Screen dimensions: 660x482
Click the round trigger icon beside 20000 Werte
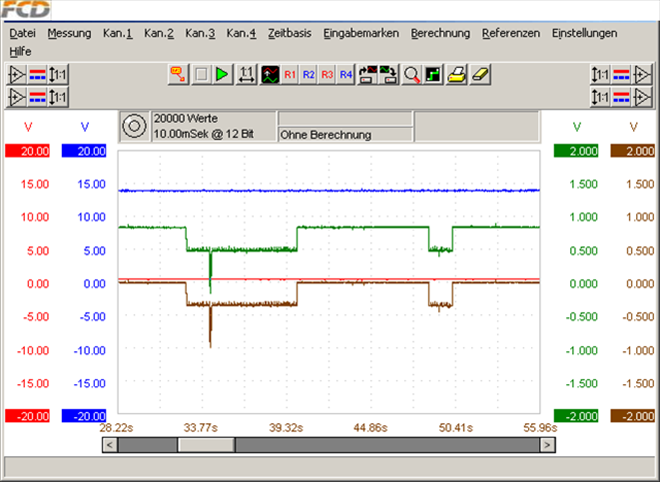134,126
